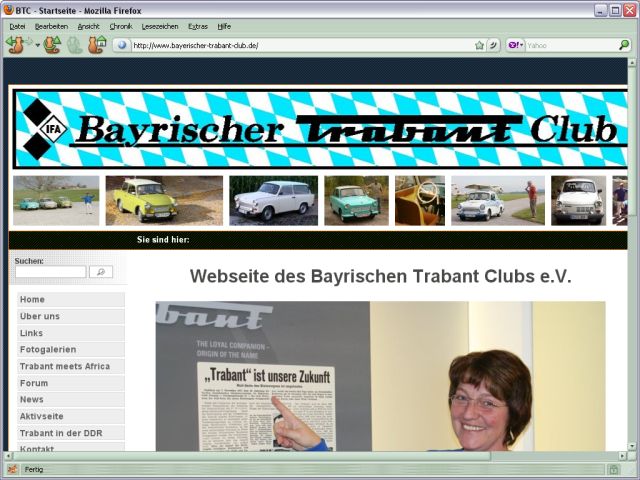Screen dimensions: 640x480
Task: Go back with the cat back arrow
Action: coord(15,45)
